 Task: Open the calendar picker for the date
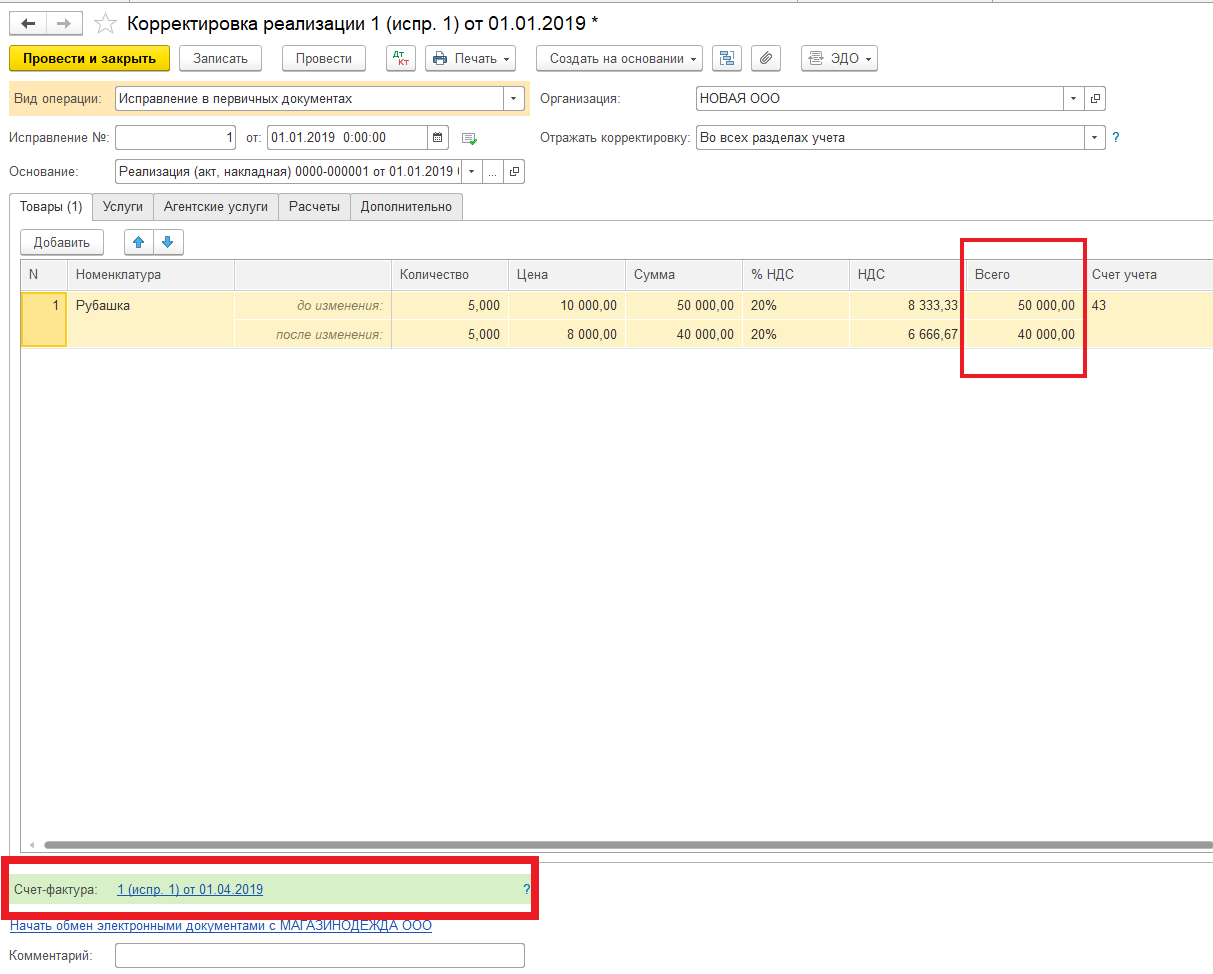coord(438,138)
